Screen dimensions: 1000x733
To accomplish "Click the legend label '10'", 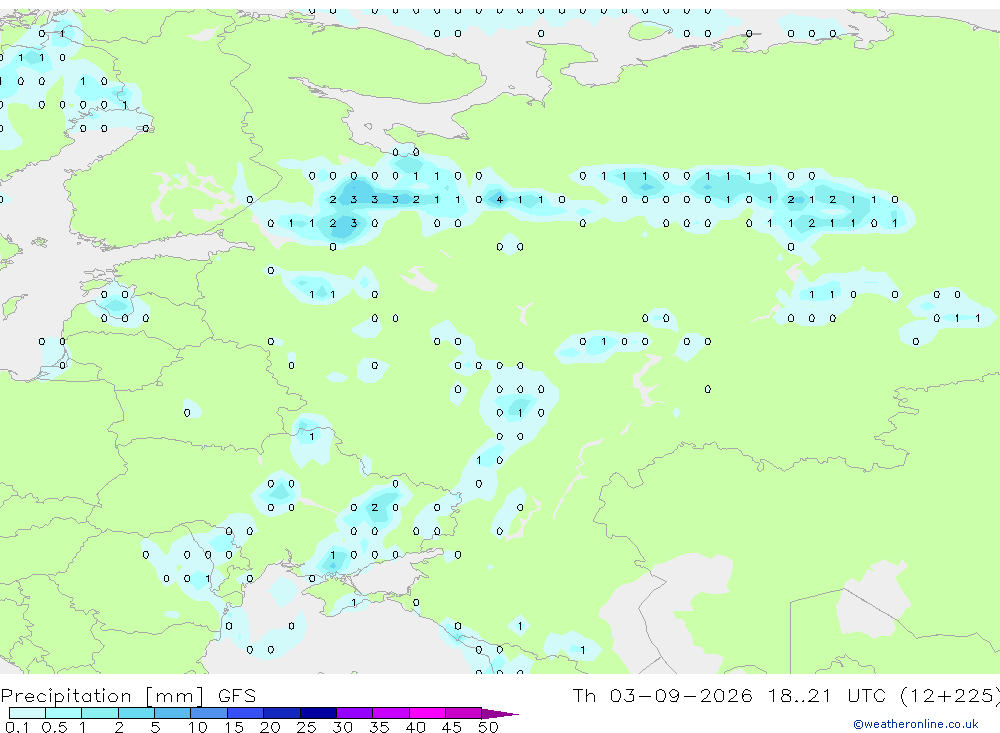I will (x=197, y=727).
